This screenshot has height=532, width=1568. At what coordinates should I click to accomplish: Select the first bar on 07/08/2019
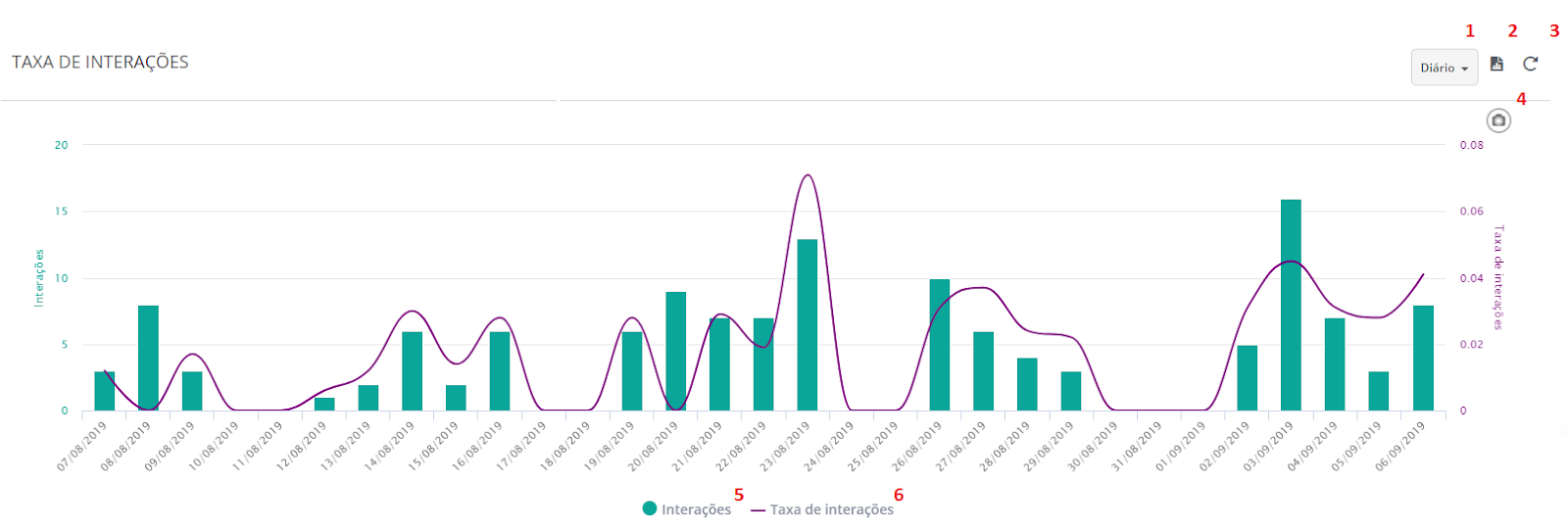click(105, 390)
